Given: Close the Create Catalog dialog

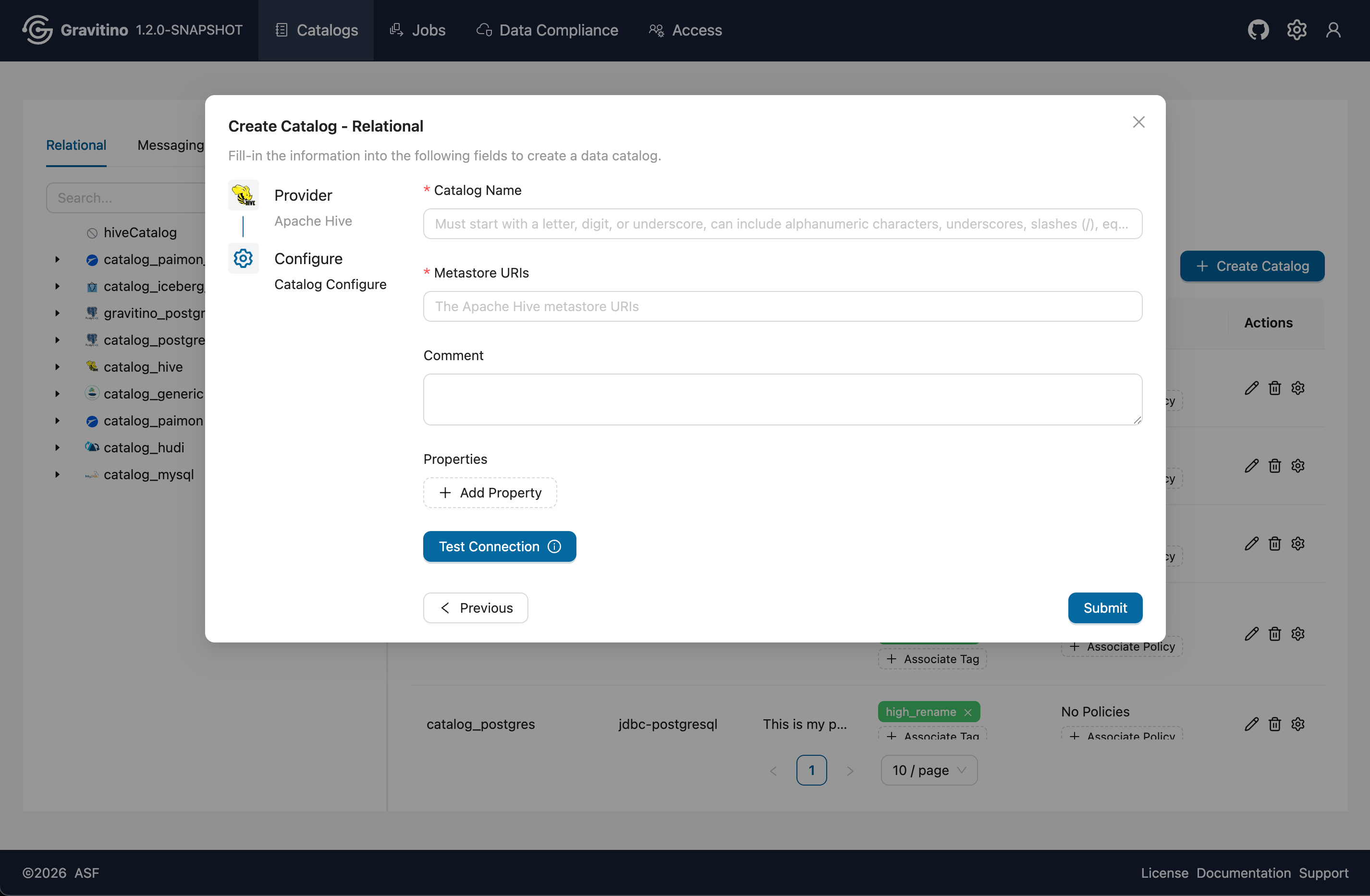Looking at the screenshot, I should (x=1138, y=122).
